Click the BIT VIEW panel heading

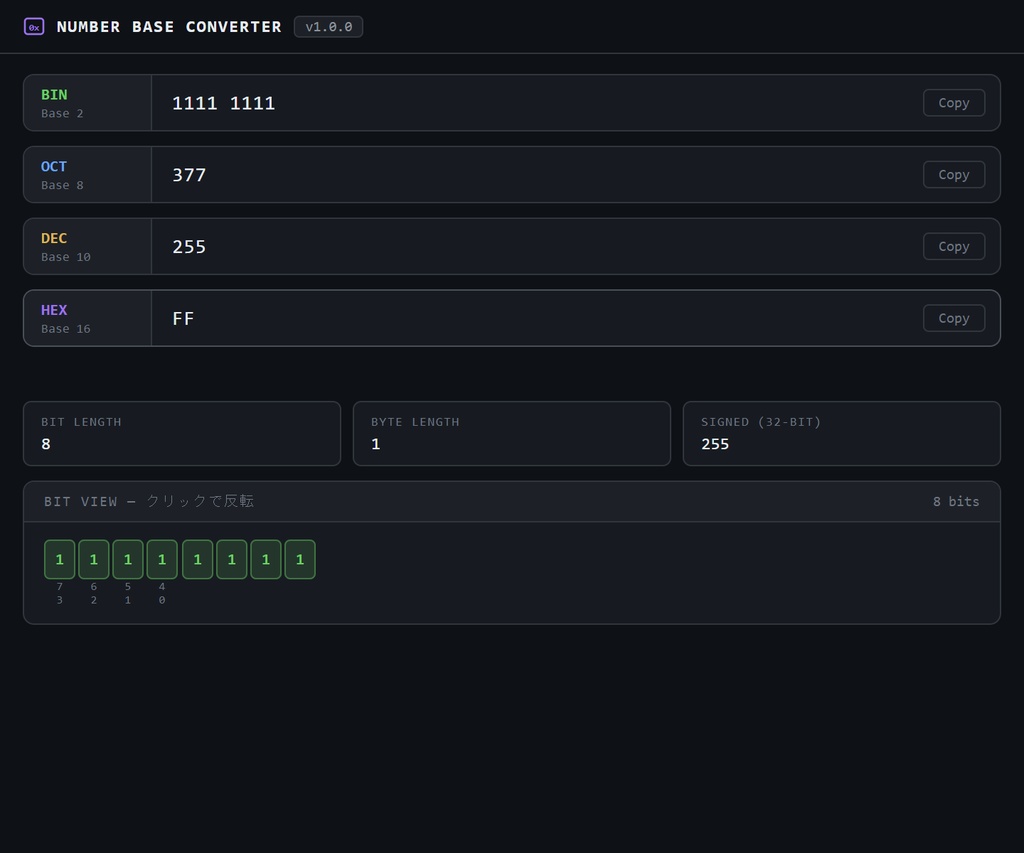point(149,501)
